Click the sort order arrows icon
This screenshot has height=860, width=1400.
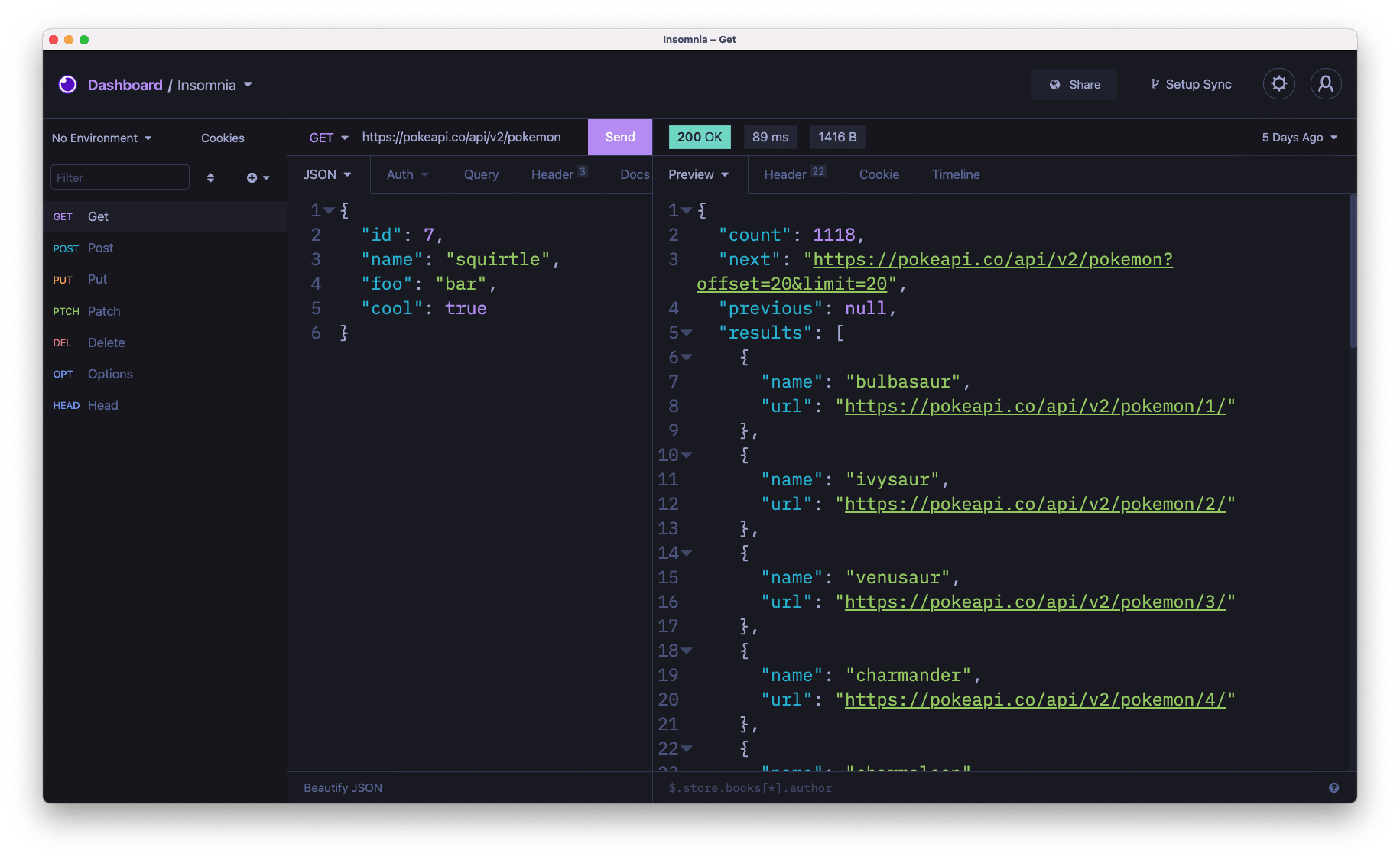[x=210, y=177]
